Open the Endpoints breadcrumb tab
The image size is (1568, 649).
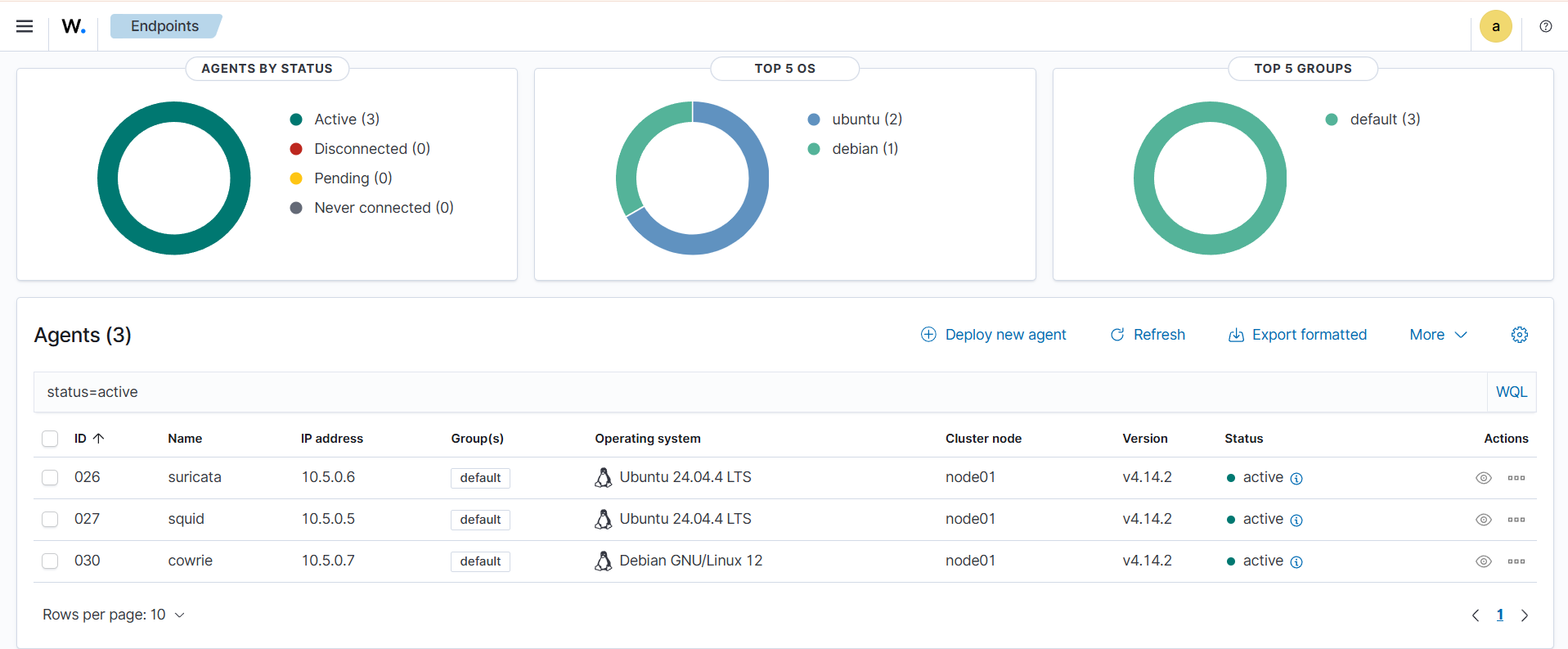pos(165,26)
